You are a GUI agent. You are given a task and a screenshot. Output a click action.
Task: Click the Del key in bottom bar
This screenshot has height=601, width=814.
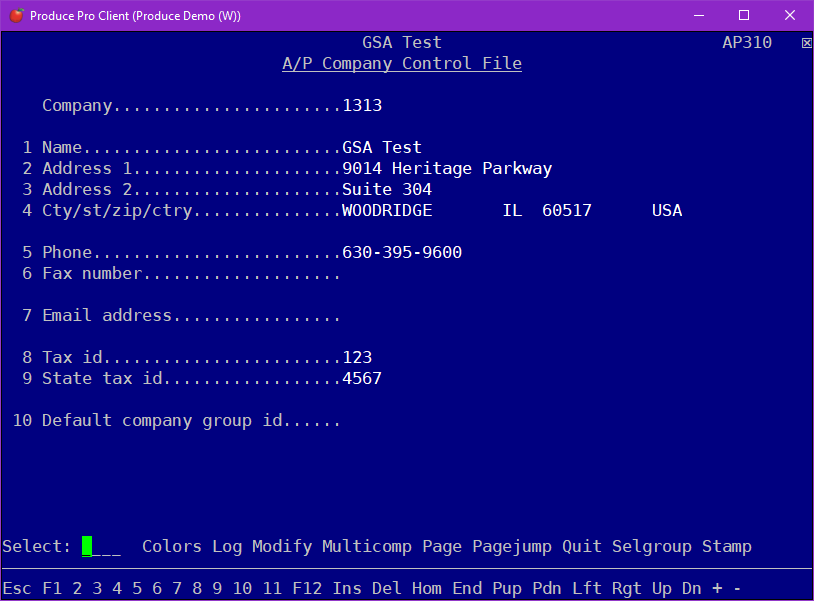387,589
